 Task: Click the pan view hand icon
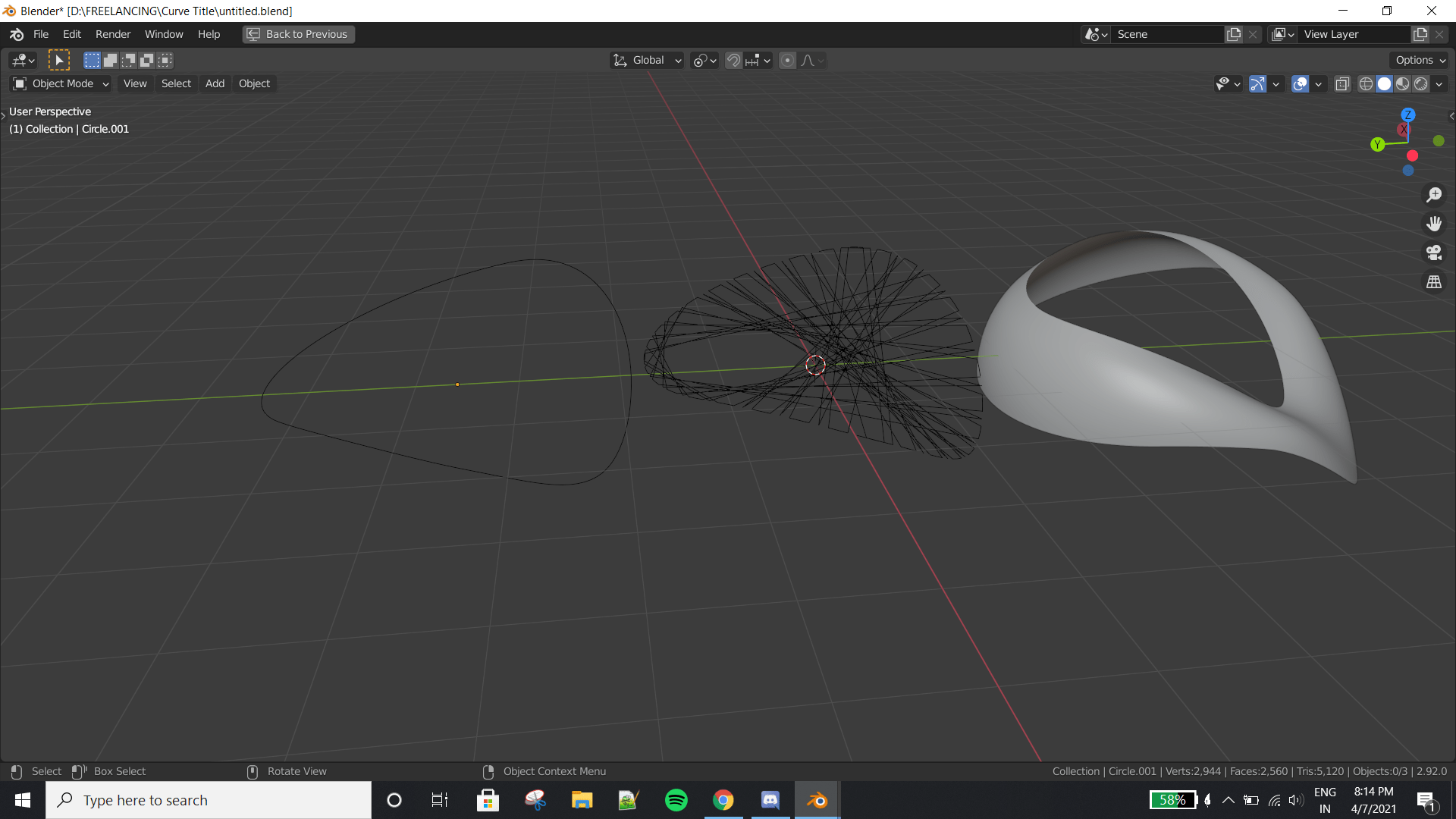point(1433,224)
